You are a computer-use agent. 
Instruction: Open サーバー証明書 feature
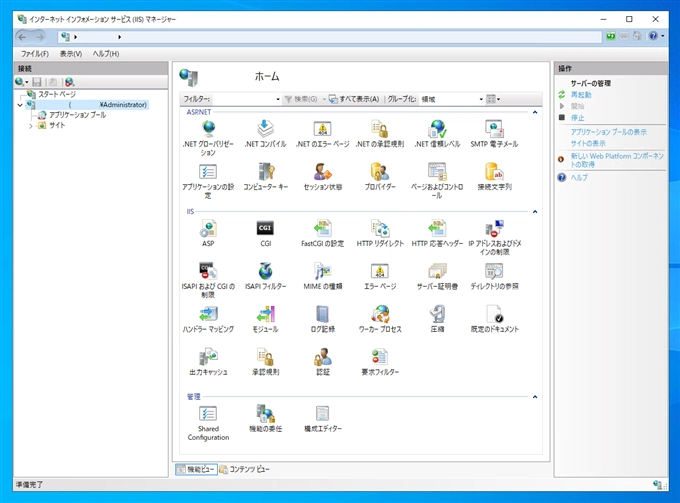[x=437, y=276]
